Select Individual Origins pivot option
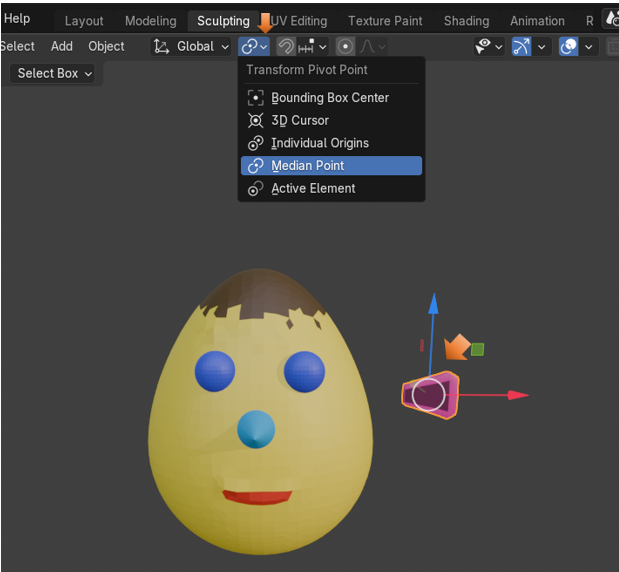 click(x=319, y=143)
